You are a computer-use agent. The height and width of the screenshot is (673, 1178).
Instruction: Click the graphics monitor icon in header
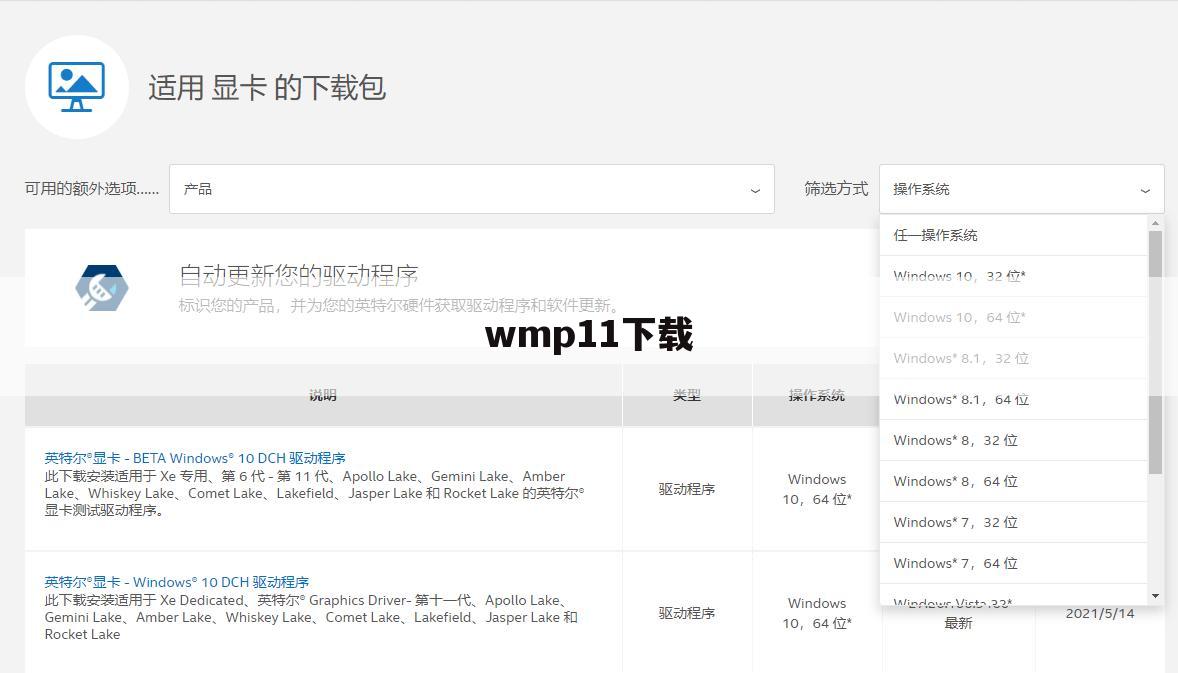pyautogui.click(x=77, y=87)
